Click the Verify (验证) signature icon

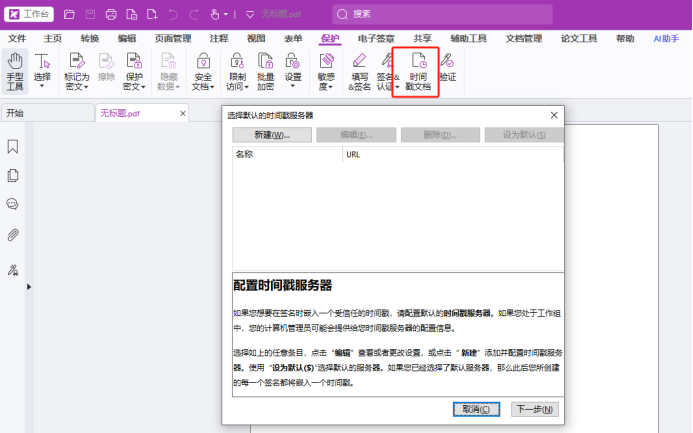[x=447, y=68]
